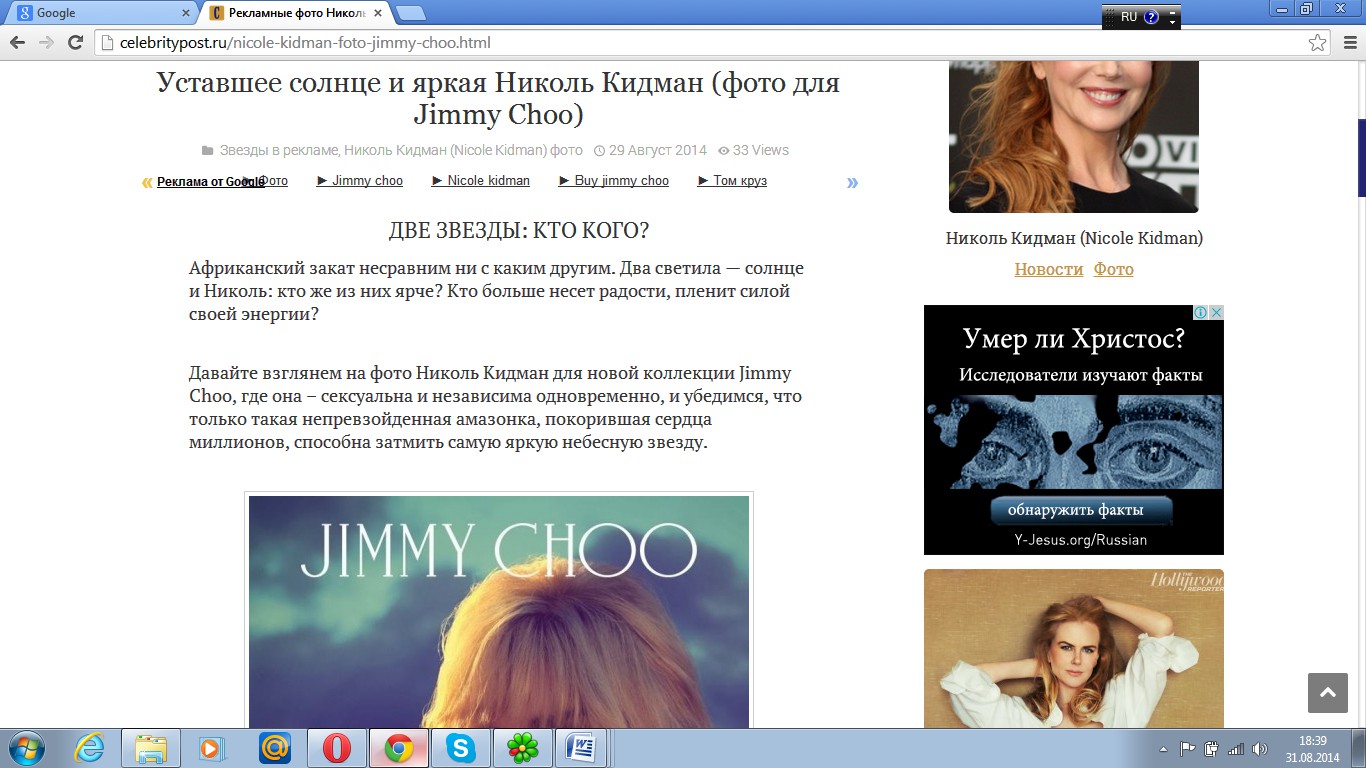
Task: Switch to Microsoft Word on the taskbar
Action: [582, 748]
